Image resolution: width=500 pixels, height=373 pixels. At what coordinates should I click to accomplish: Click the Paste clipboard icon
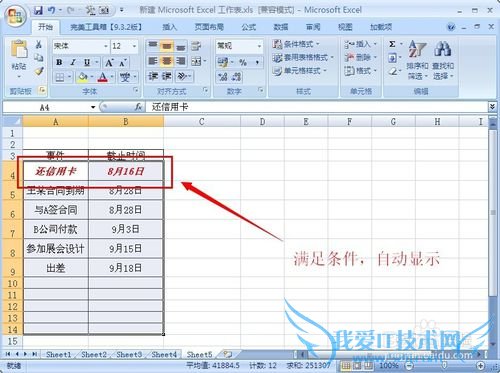click(19, 49)
